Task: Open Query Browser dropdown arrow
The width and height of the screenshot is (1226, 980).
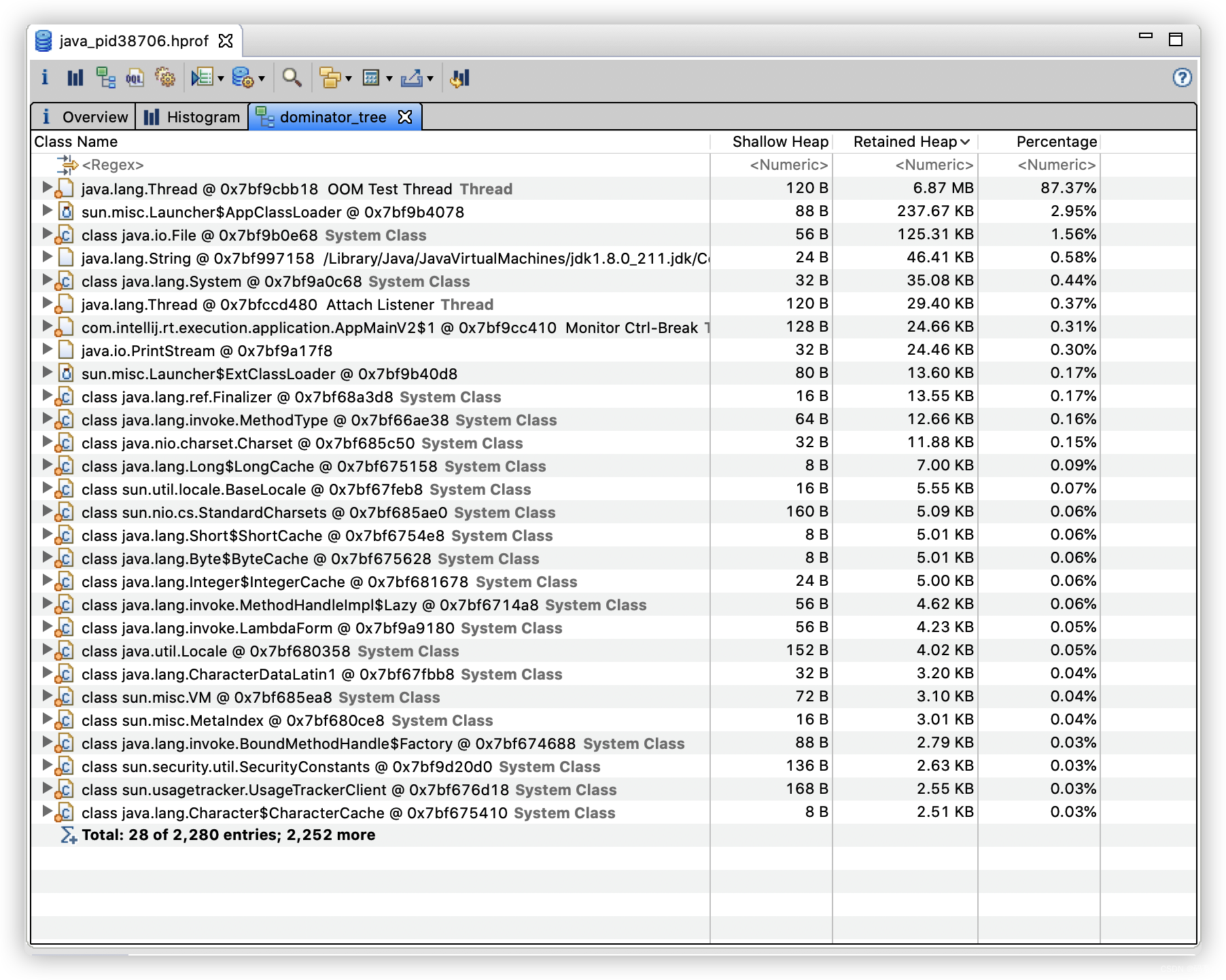Action: [262, 79]
